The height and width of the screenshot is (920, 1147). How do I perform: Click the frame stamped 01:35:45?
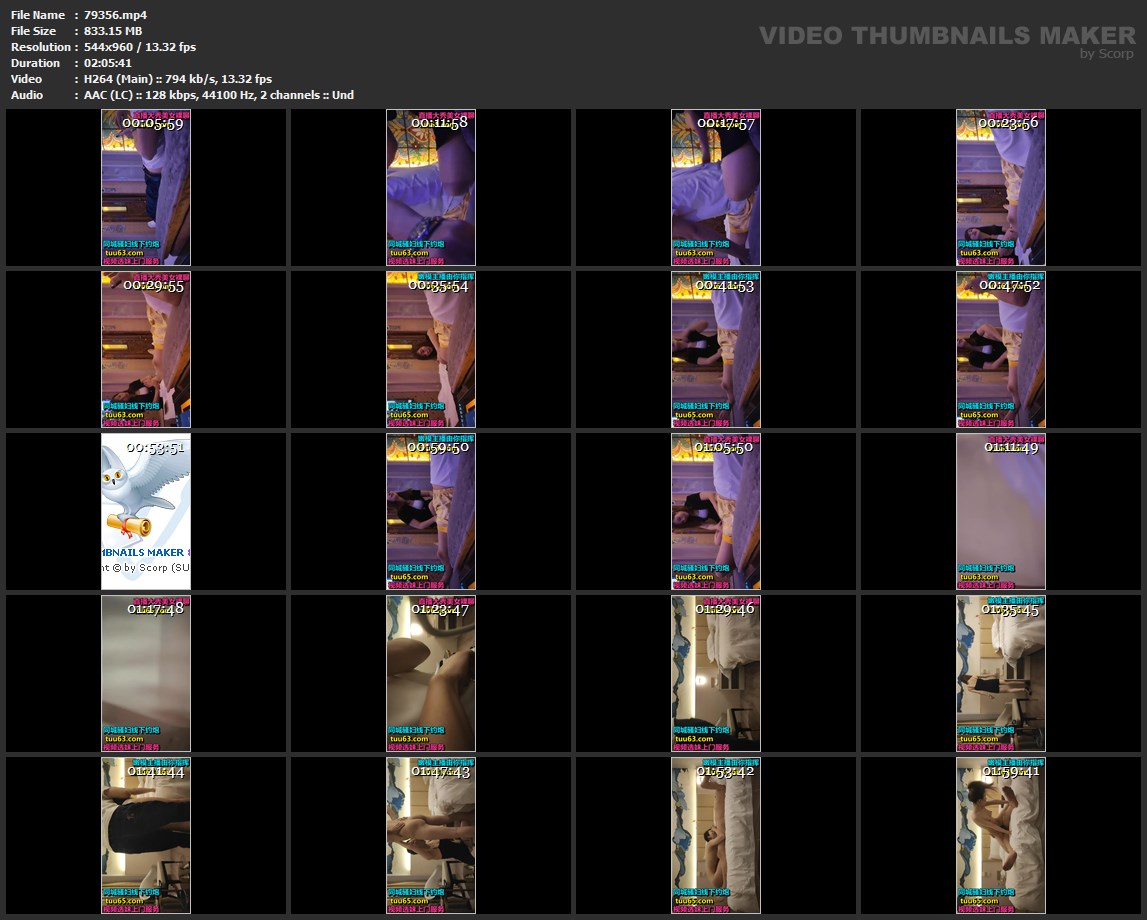[1001, 674]
